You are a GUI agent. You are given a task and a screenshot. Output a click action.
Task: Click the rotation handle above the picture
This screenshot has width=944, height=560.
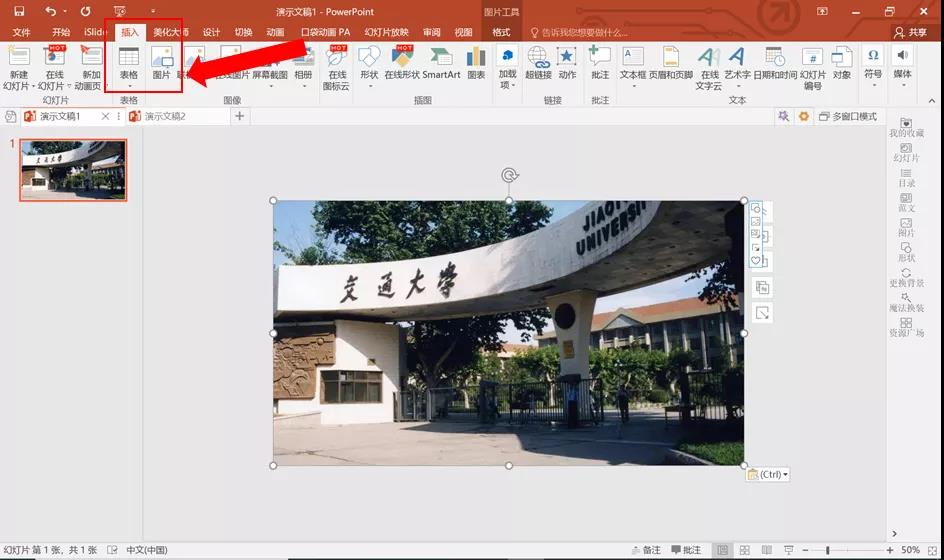click(509, 175)
